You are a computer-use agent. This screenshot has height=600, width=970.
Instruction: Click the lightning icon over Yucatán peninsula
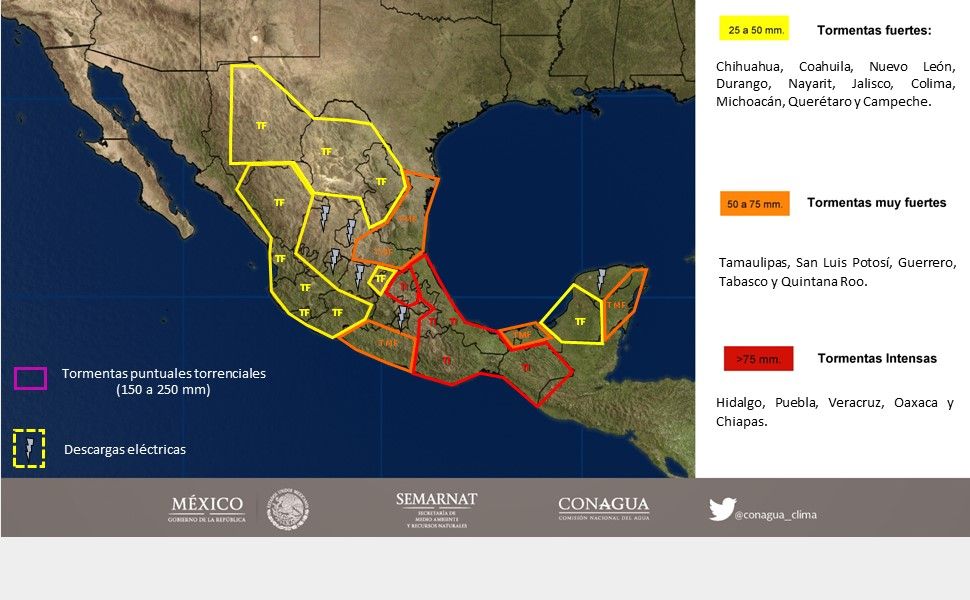(x=601, y=276)
